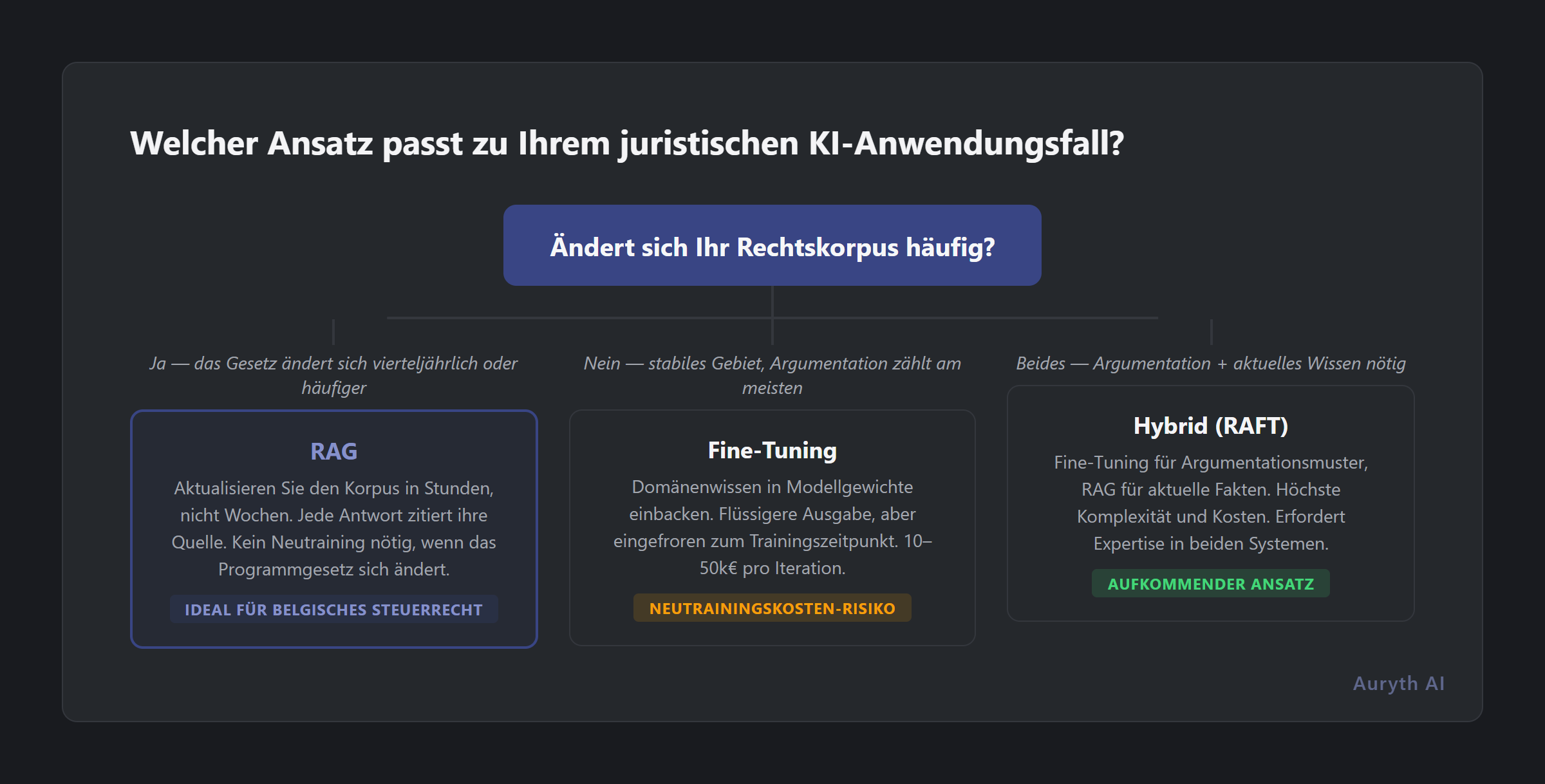
Task: Select the "Ja — das Gesetz ändert sich vierteljährlich" branch label
Action: click(333, 375)
